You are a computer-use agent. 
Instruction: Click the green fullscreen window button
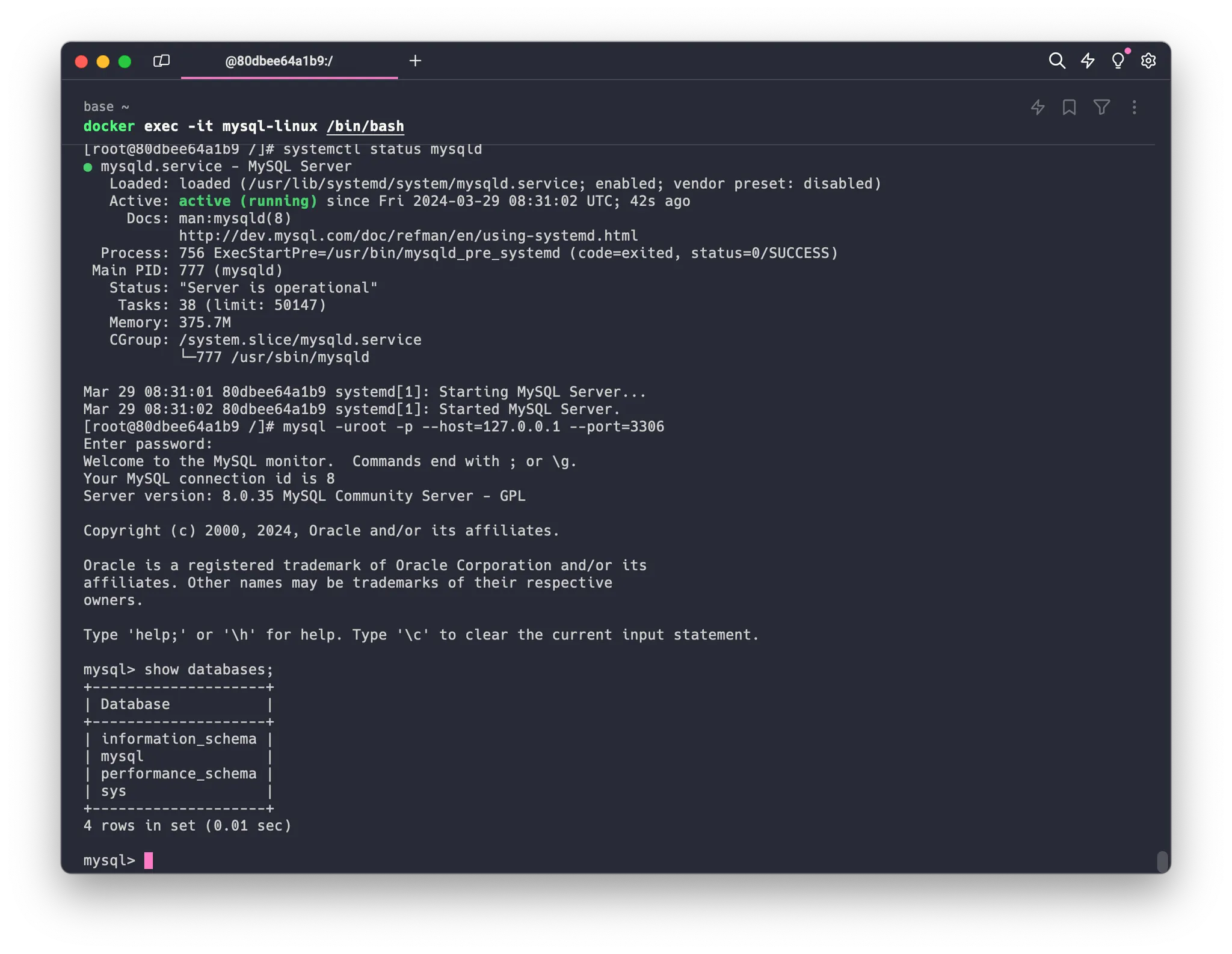(125, 61)
